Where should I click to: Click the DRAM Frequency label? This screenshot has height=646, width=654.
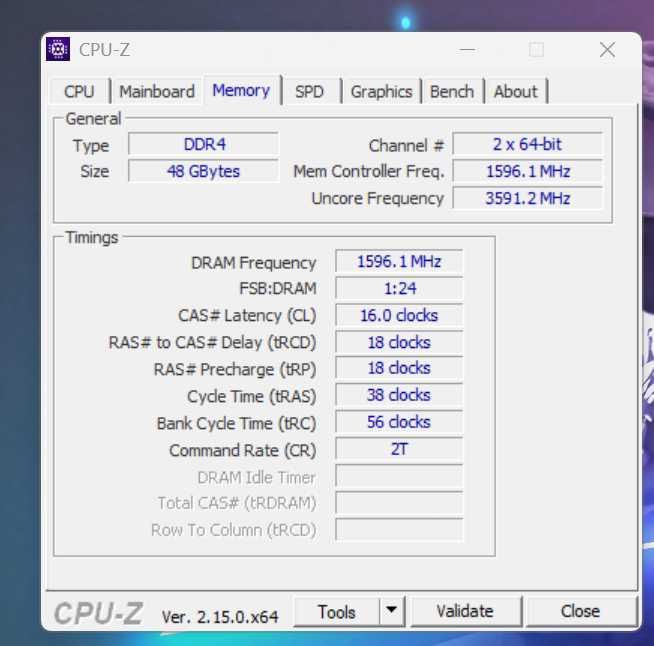(x=254, y=263)
